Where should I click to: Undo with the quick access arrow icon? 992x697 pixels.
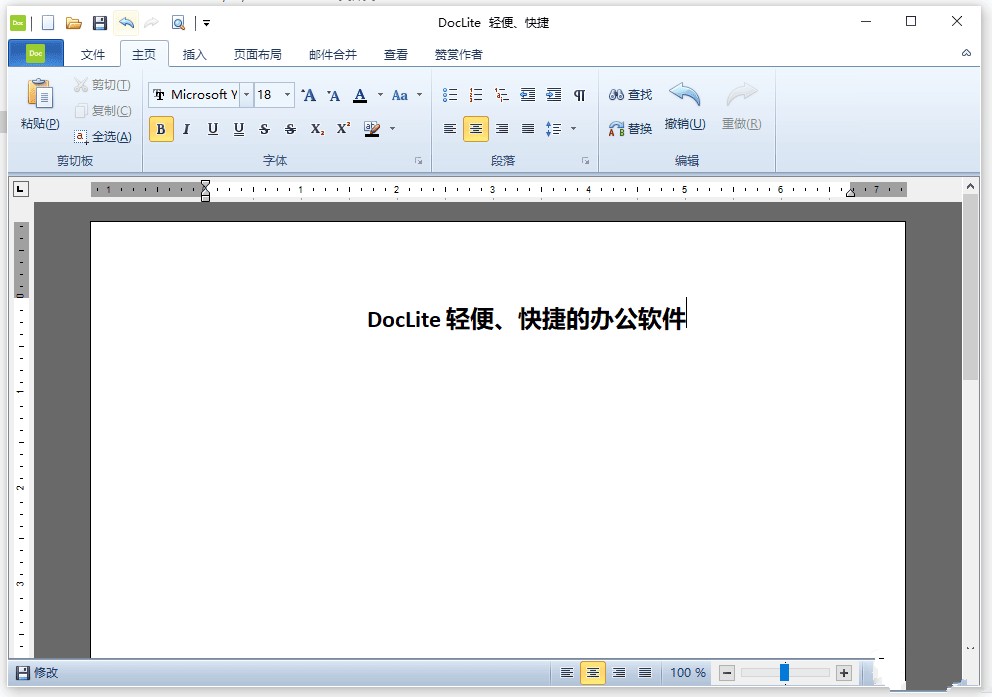click(x=127, y=23)
